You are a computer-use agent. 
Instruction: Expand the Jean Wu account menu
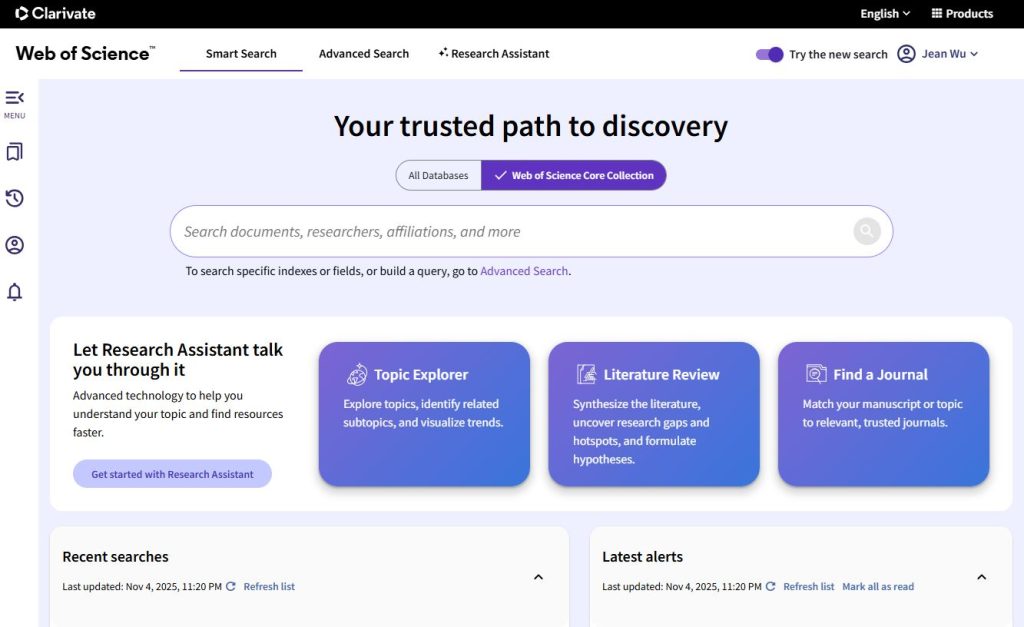click(x=938, y=54)
